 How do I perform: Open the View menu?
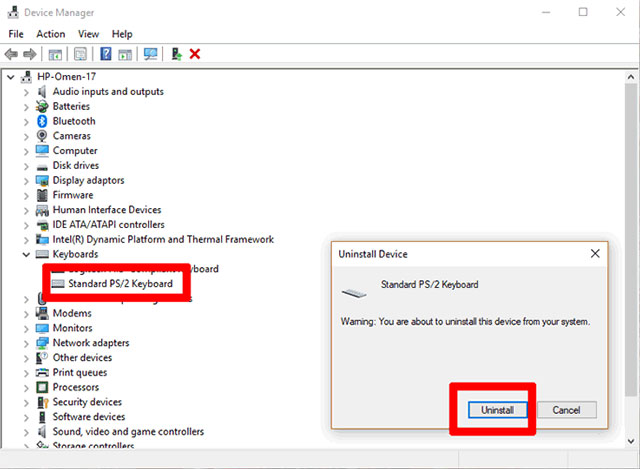[89, 34]
